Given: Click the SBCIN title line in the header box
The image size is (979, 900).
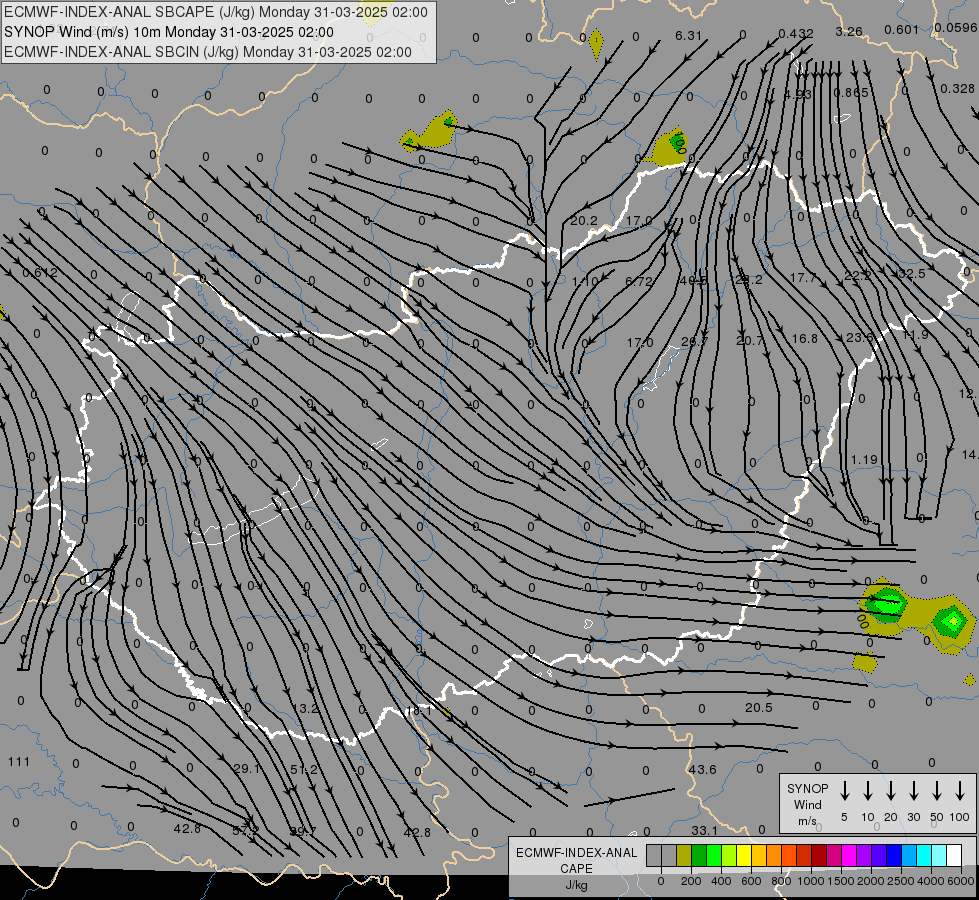Looking at the screenshot, I should (208, 52).
